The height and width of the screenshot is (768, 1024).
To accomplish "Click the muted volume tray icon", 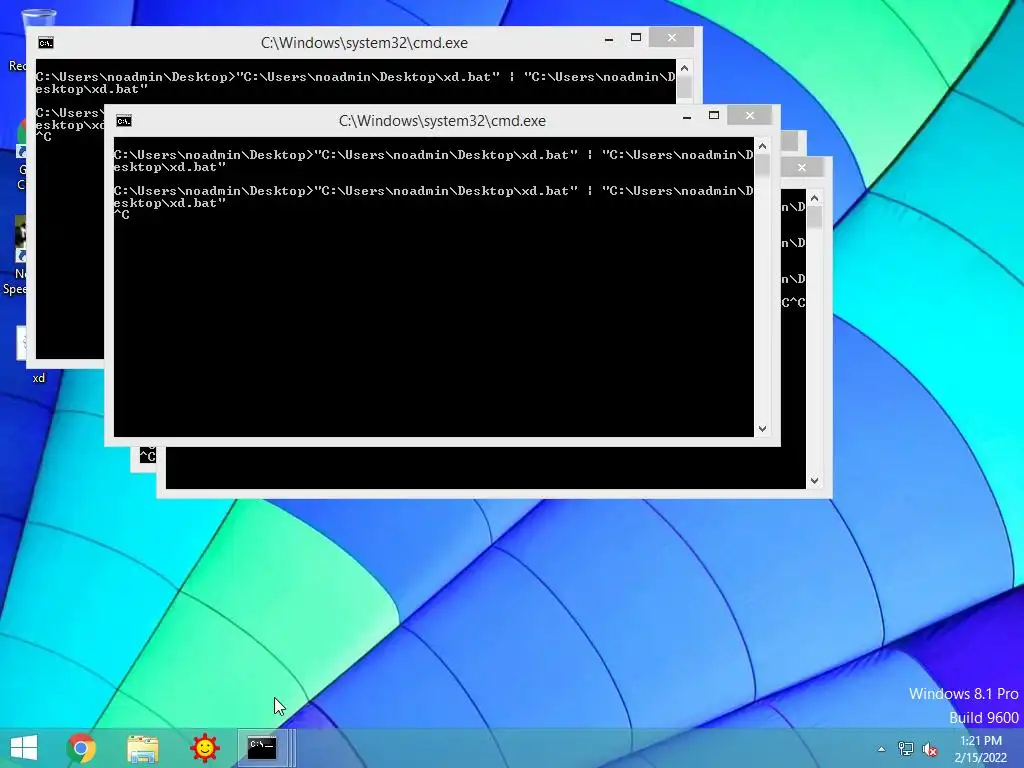I will [930, 749].
